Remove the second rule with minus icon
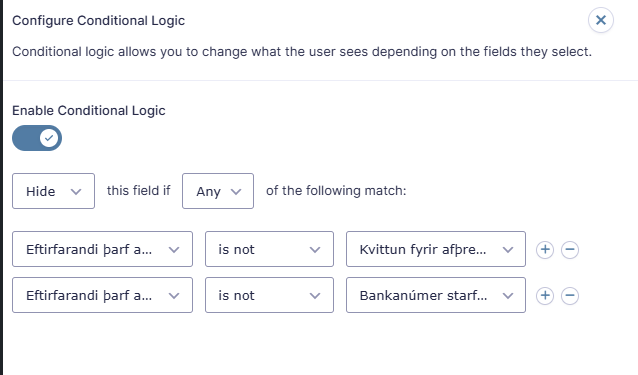Screen dimensions: 638x375 (x=570, y=295)
